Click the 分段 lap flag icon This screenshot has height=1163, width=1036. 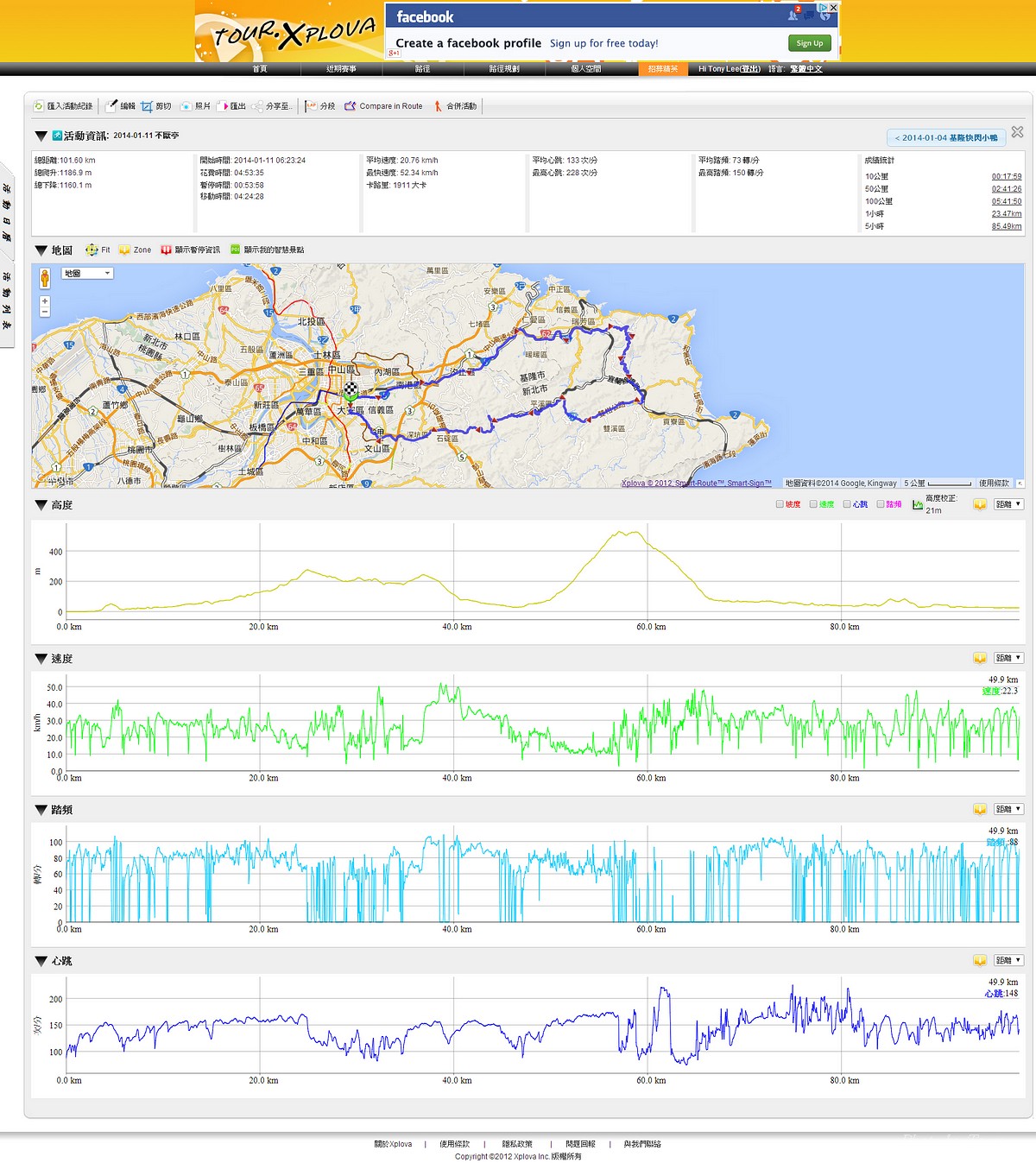tap(311, 106)
